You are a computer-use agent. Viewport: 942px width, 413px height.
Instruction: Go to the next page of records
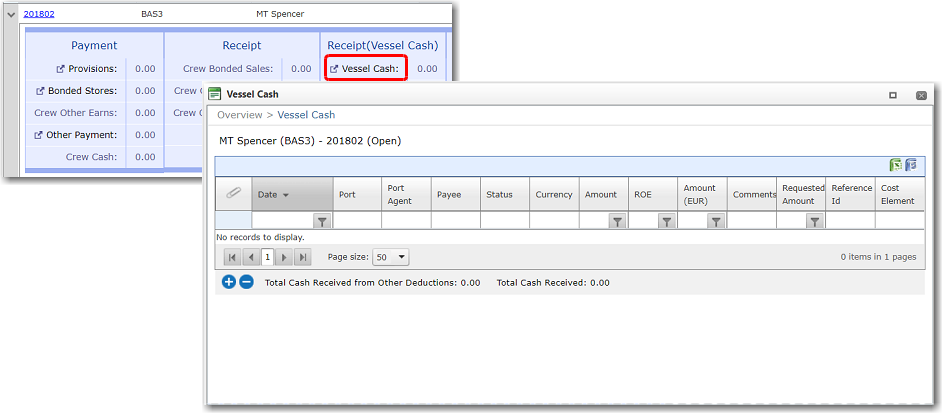pyautogui.click(x=284, y=257)
